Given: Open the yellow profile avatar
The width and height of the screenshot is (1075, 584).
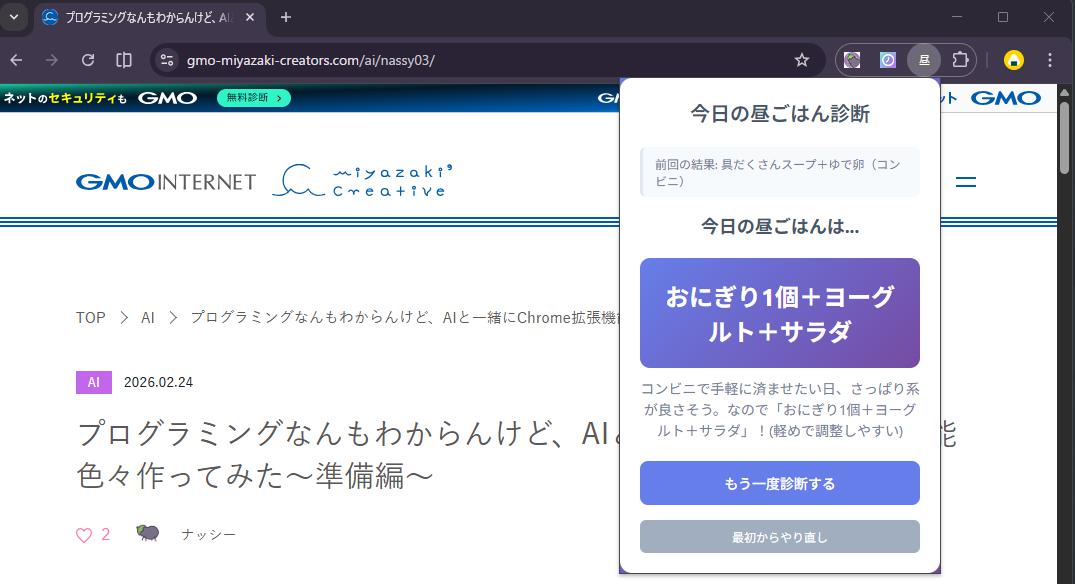Looking at the screenshot, I should pyautogui.click(x=1013, y=60).
